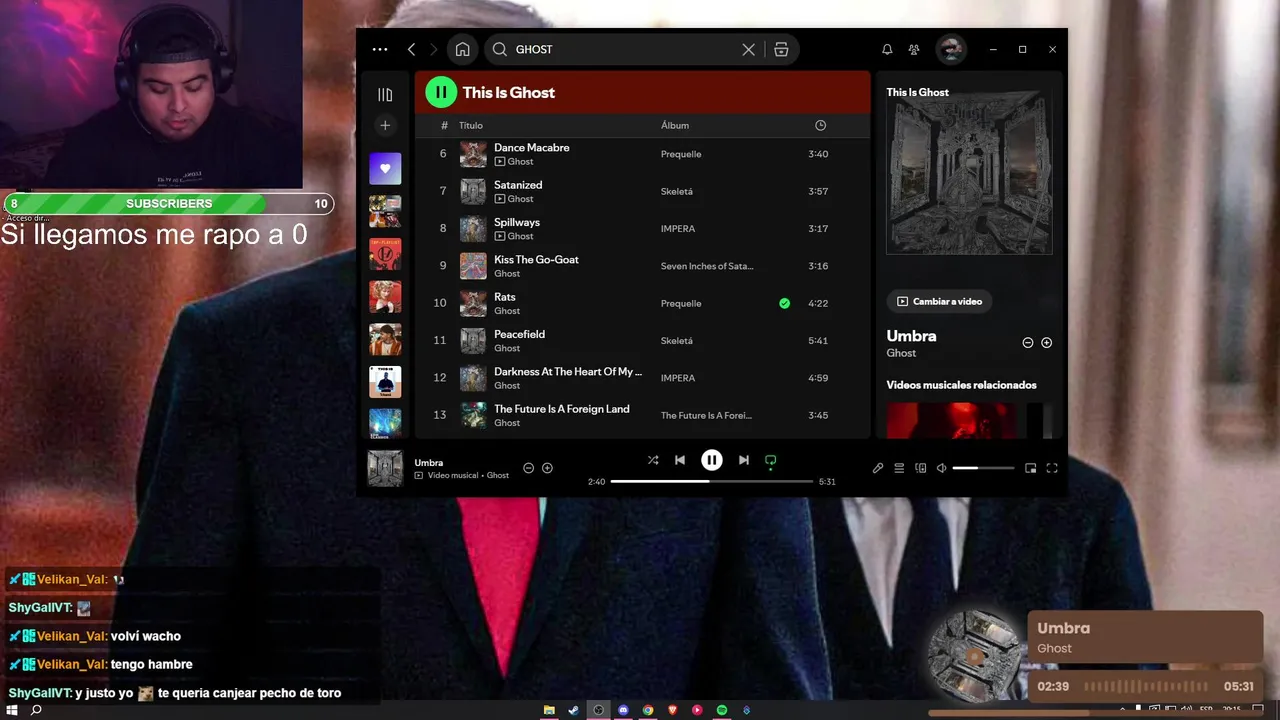Click the add plus icon in player bar
Screen dimensions: 1280x720
(547, 468)
